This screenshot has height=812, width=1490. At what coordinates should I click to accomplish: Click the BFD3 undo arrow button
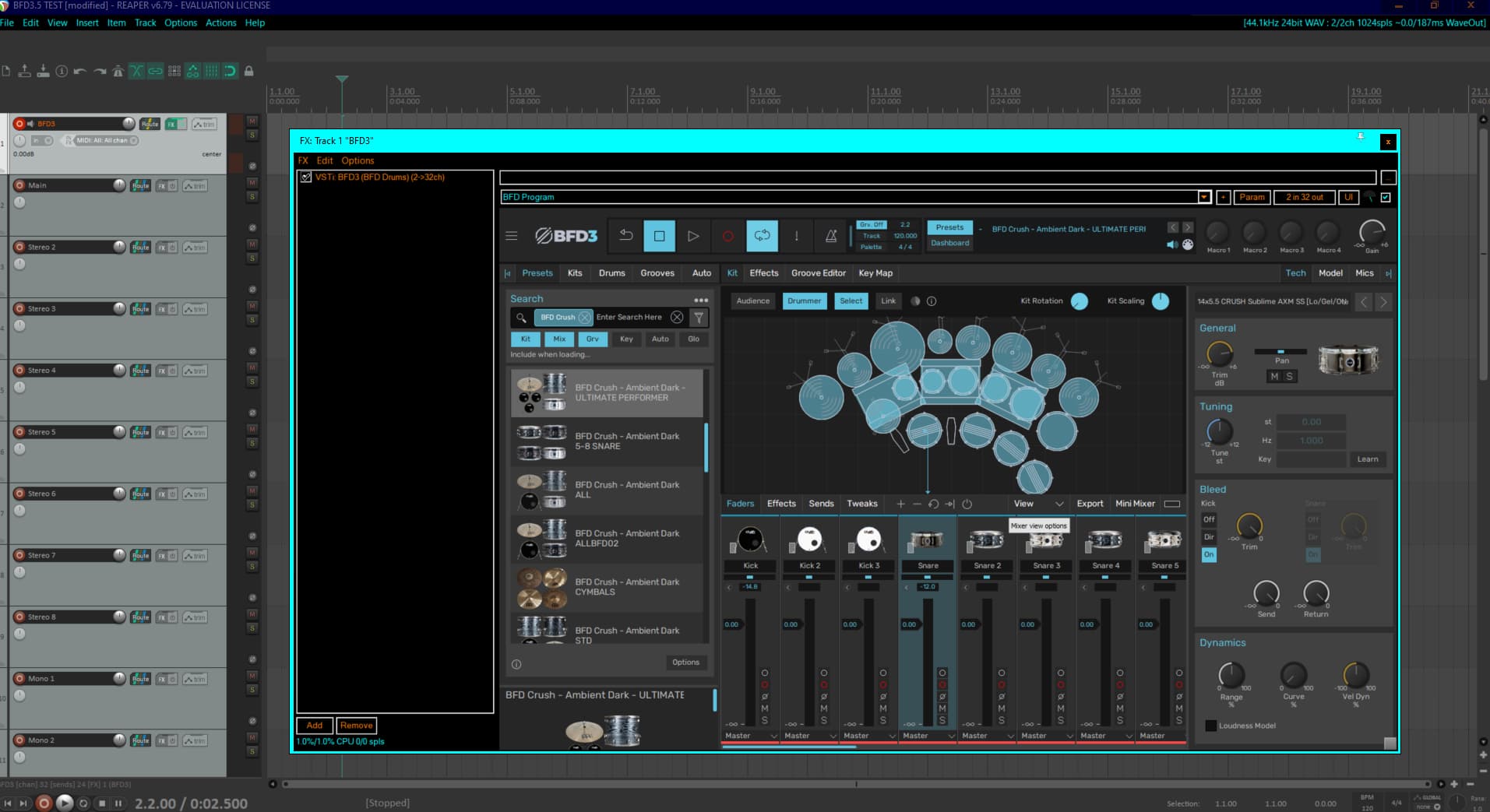625,236
